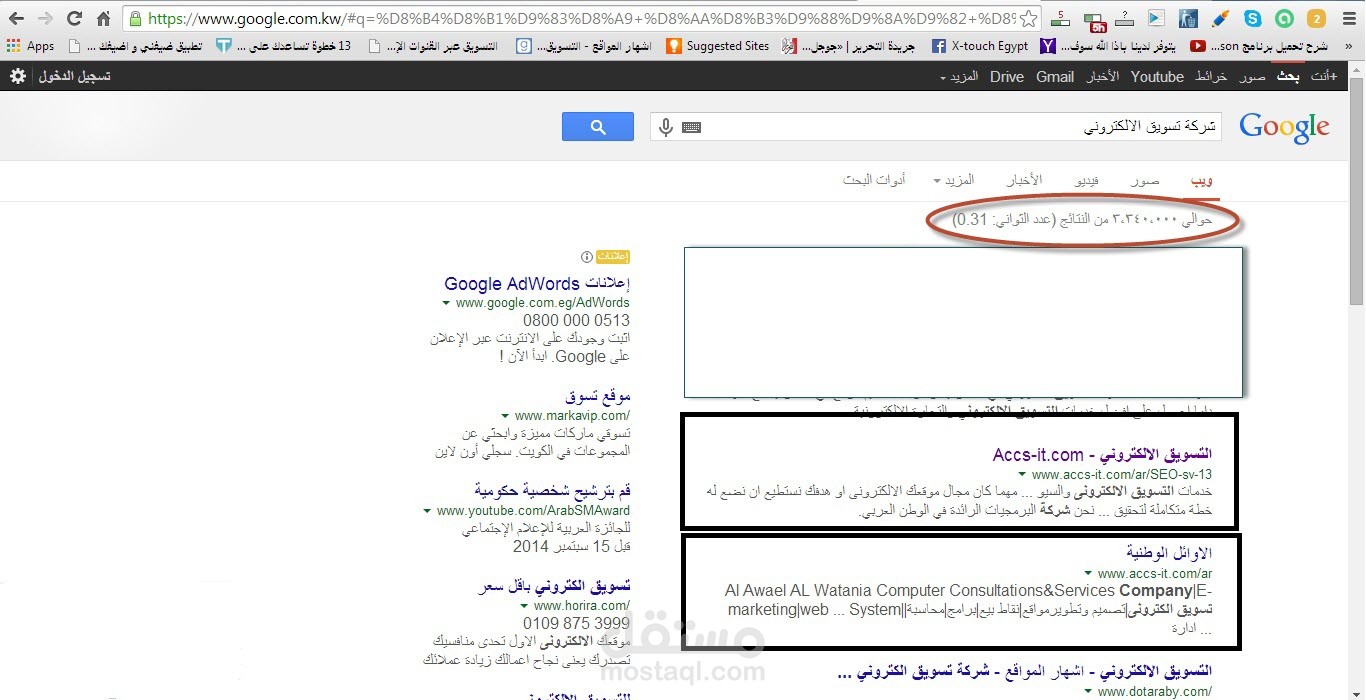Expand المزيد dropdown under the search box
This screenshot has width=1366, height=700.
[x=953, y=180]
